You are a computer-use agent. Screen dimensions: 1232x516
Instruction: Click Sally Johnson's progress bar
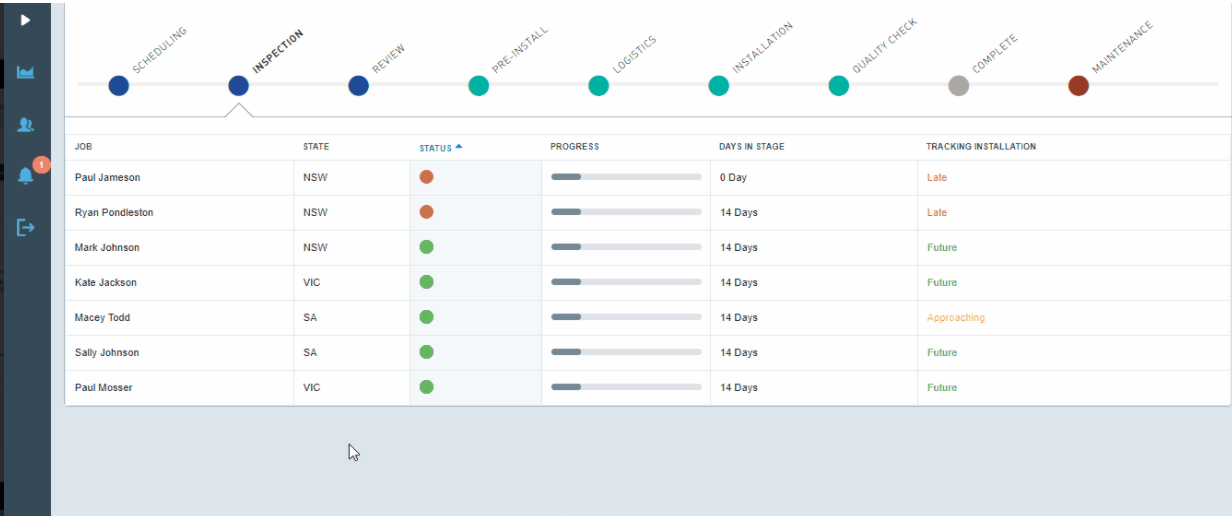point(626,352)
